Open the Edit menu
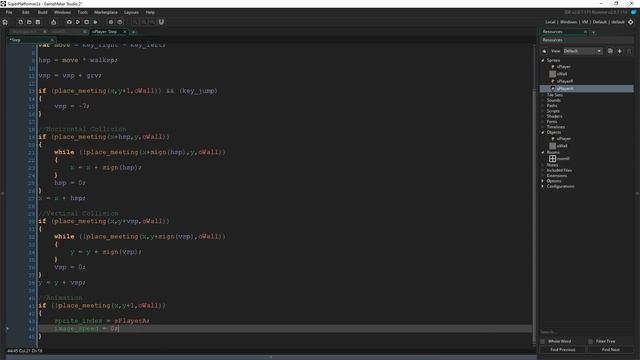The height and width of the screenshot is (360, 640). click(26, 12)
